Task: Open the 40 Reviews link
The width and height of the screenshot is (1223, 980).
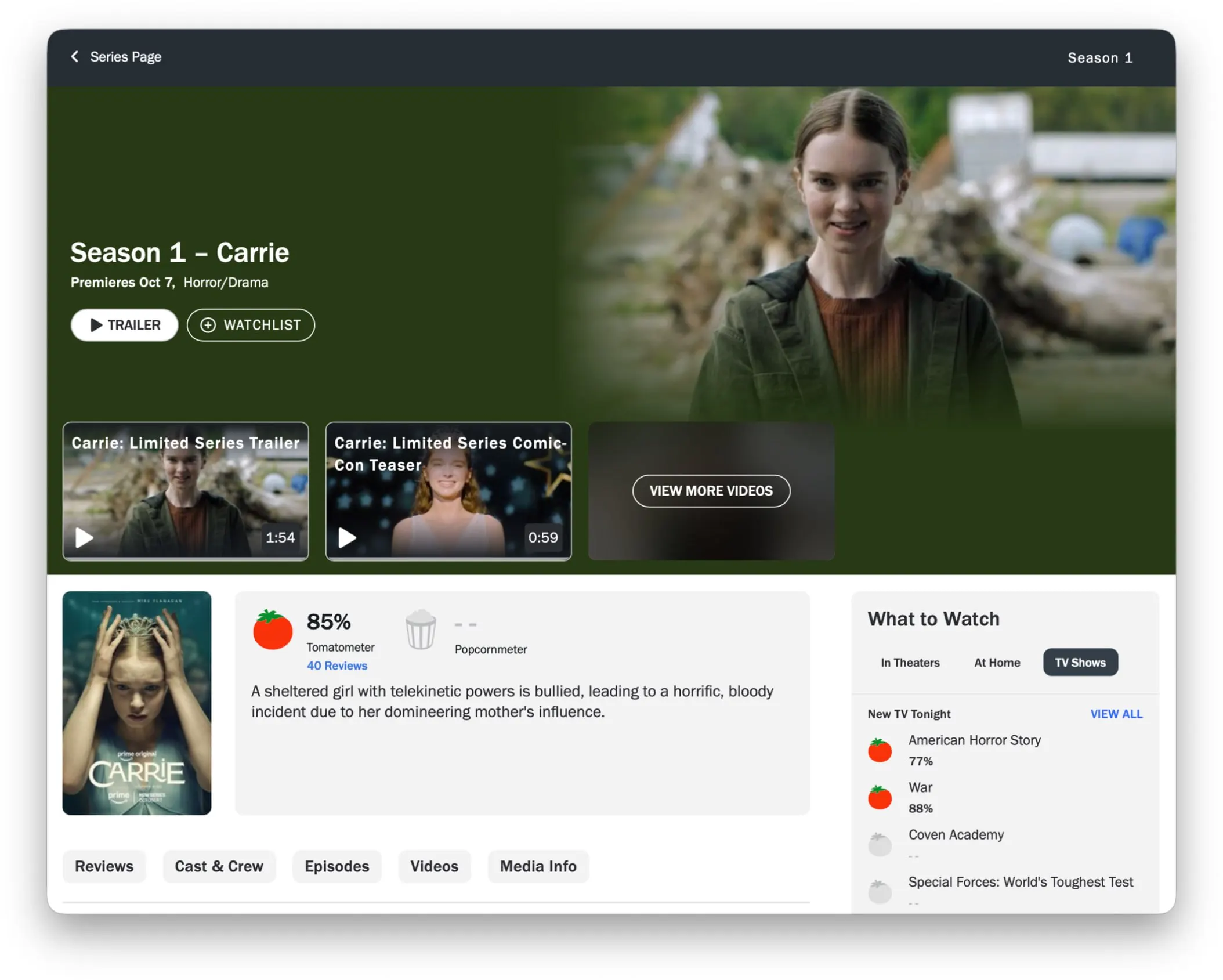Action: [337, 666]
